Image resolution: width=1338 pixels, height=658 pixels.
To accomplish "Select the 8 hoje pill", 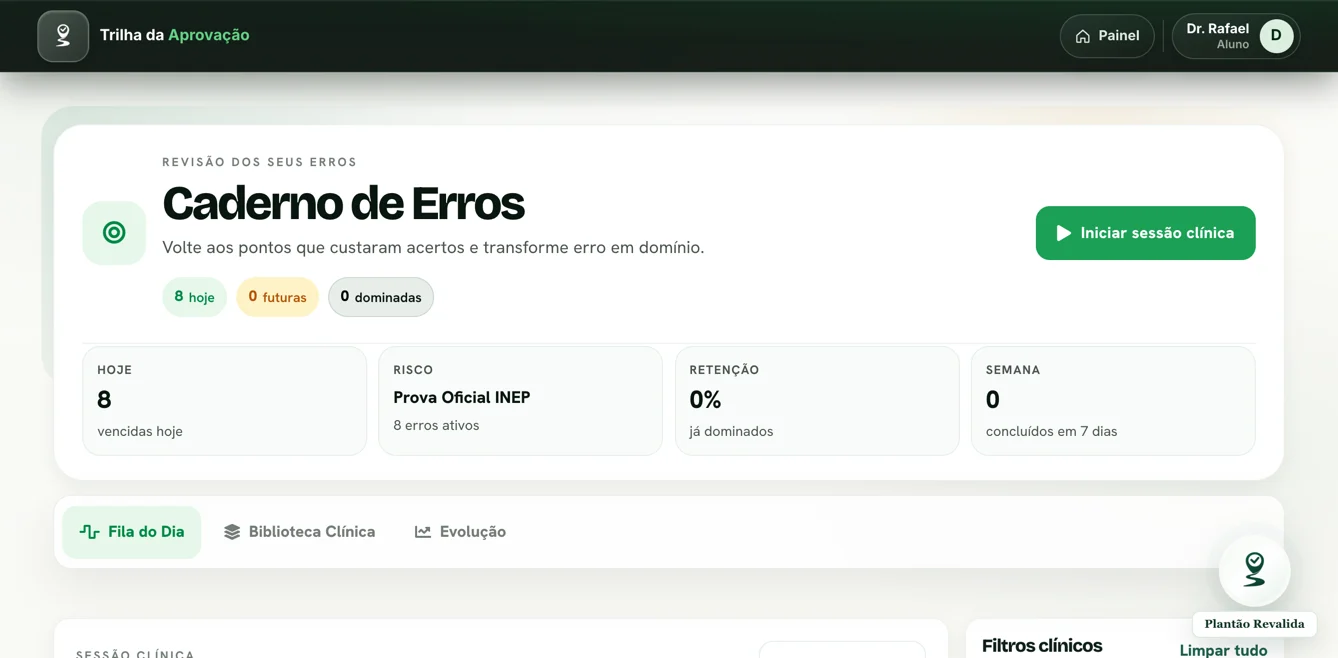I will pos(195,297).
